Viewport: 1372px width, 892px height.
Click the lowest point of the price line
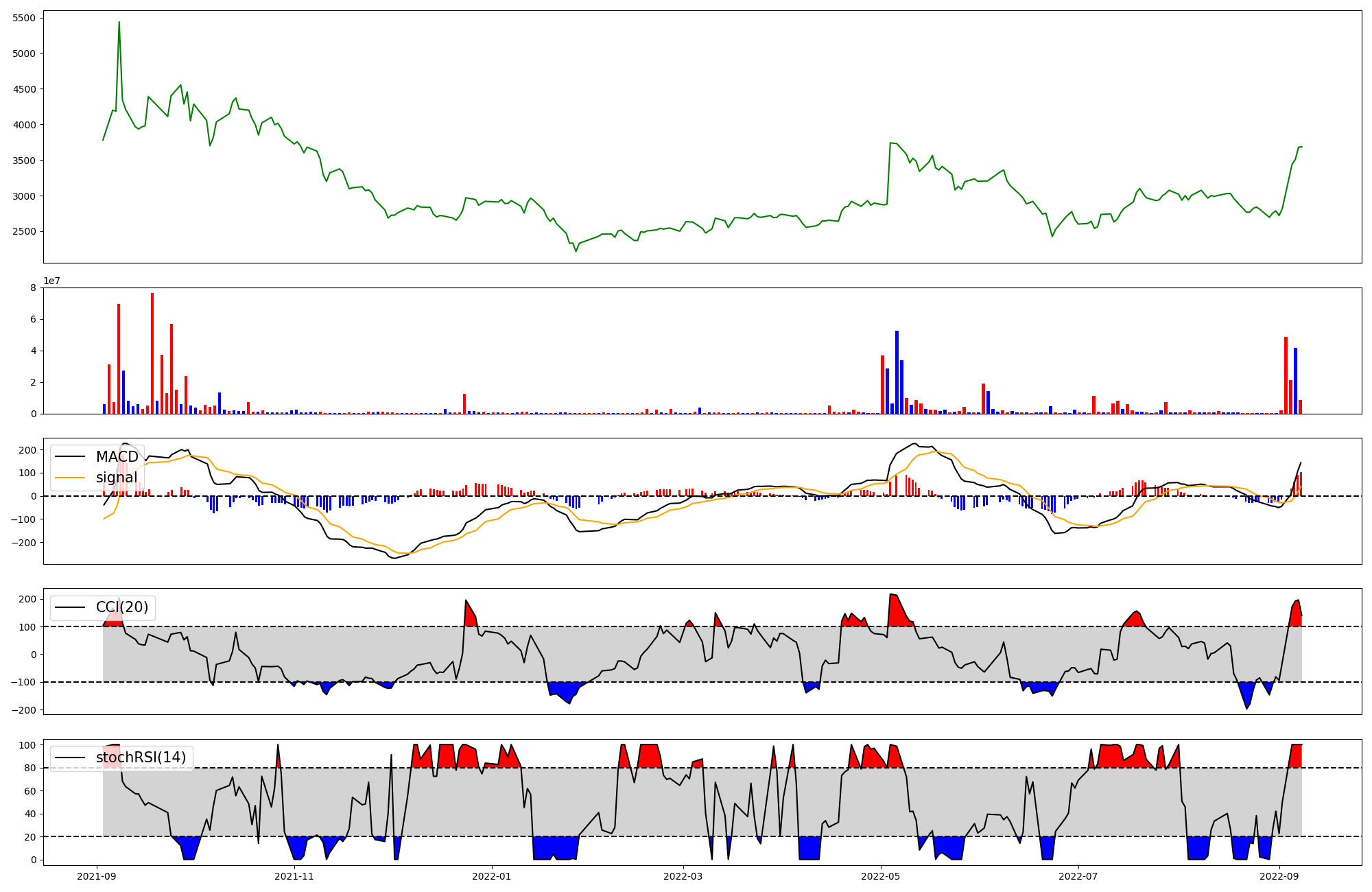(x=576, y=251)
